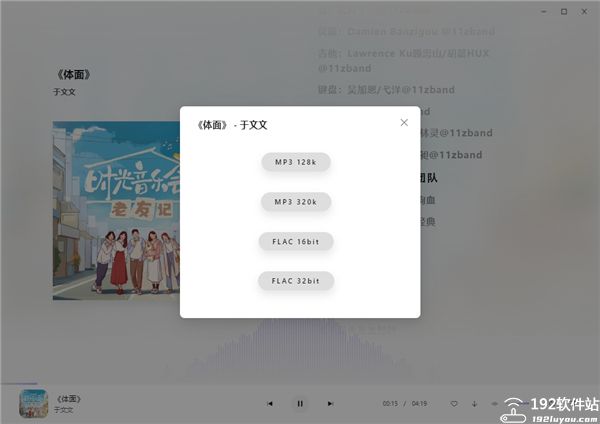This screenshot has width=600, height=424.
Task: Click the 00:15 / 04:19 playback time display
Action: tap(405, 403)
